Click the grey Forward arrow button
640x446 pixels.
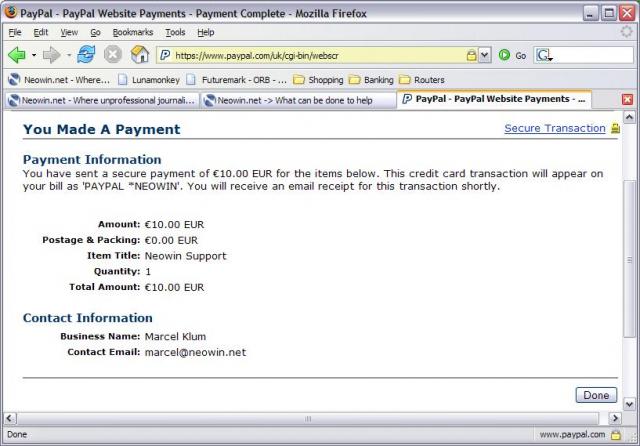point(52,55)
